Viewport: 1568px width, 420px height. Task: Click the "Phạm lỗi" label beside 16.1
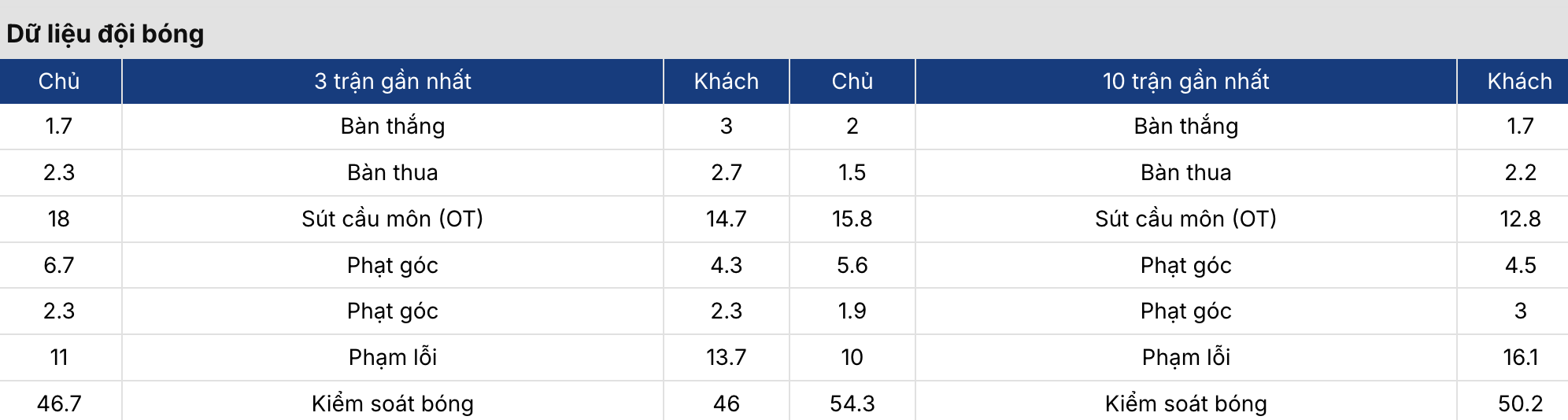click(1185, 357)
